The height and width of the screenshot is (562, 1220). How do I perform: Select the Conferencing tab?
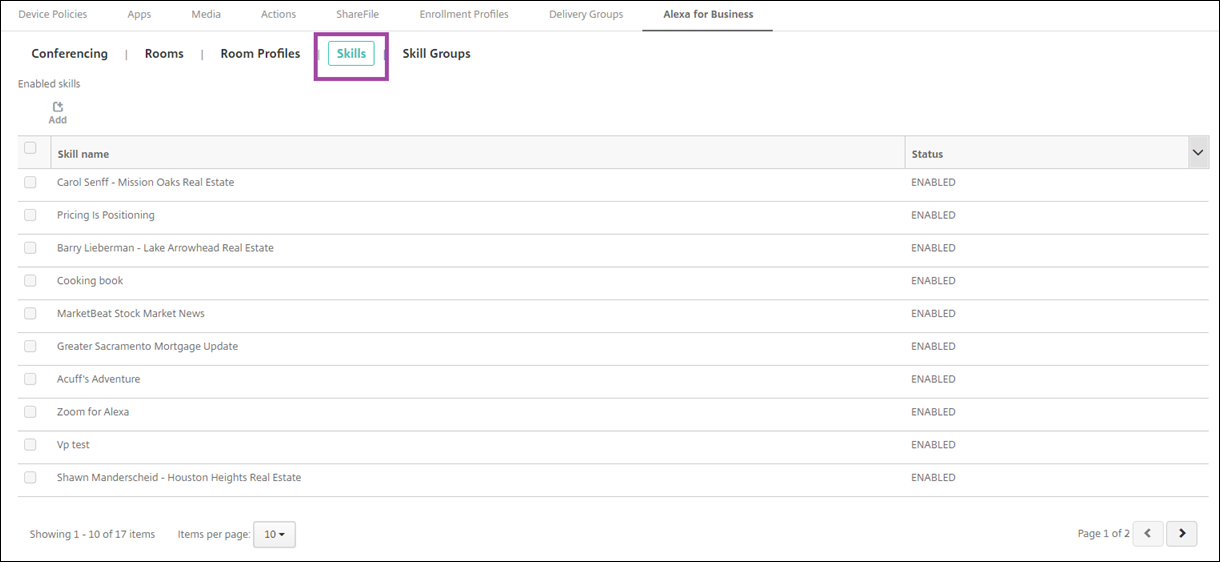point(69,54)
